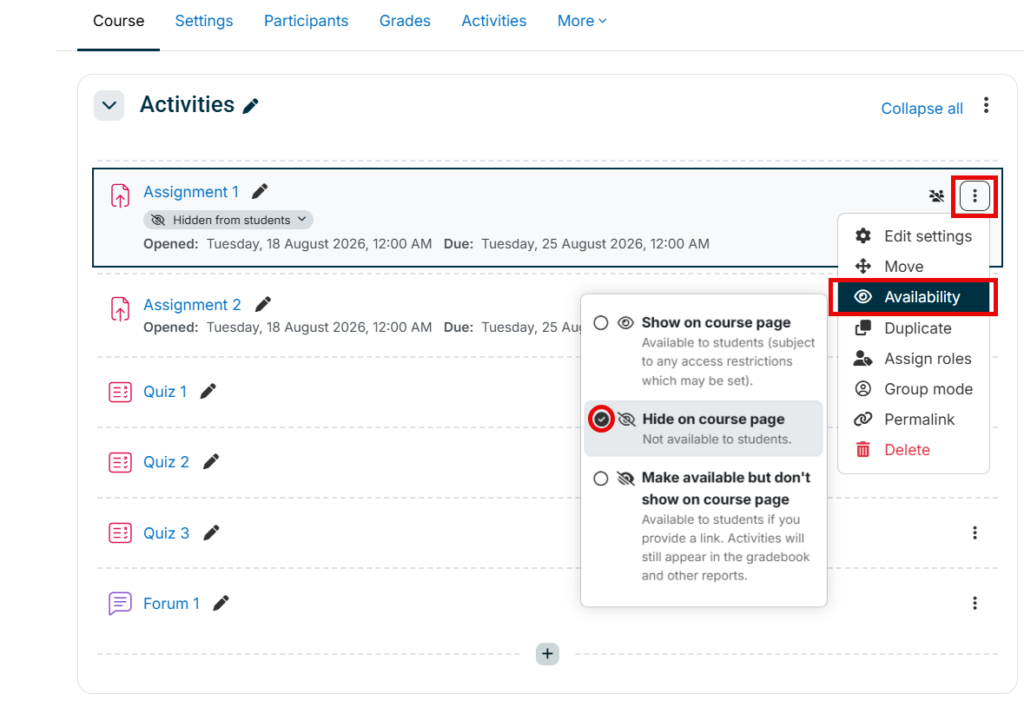Click the Assignment 1 upload icon
The image size is (1024, 701).
(120, 195)
